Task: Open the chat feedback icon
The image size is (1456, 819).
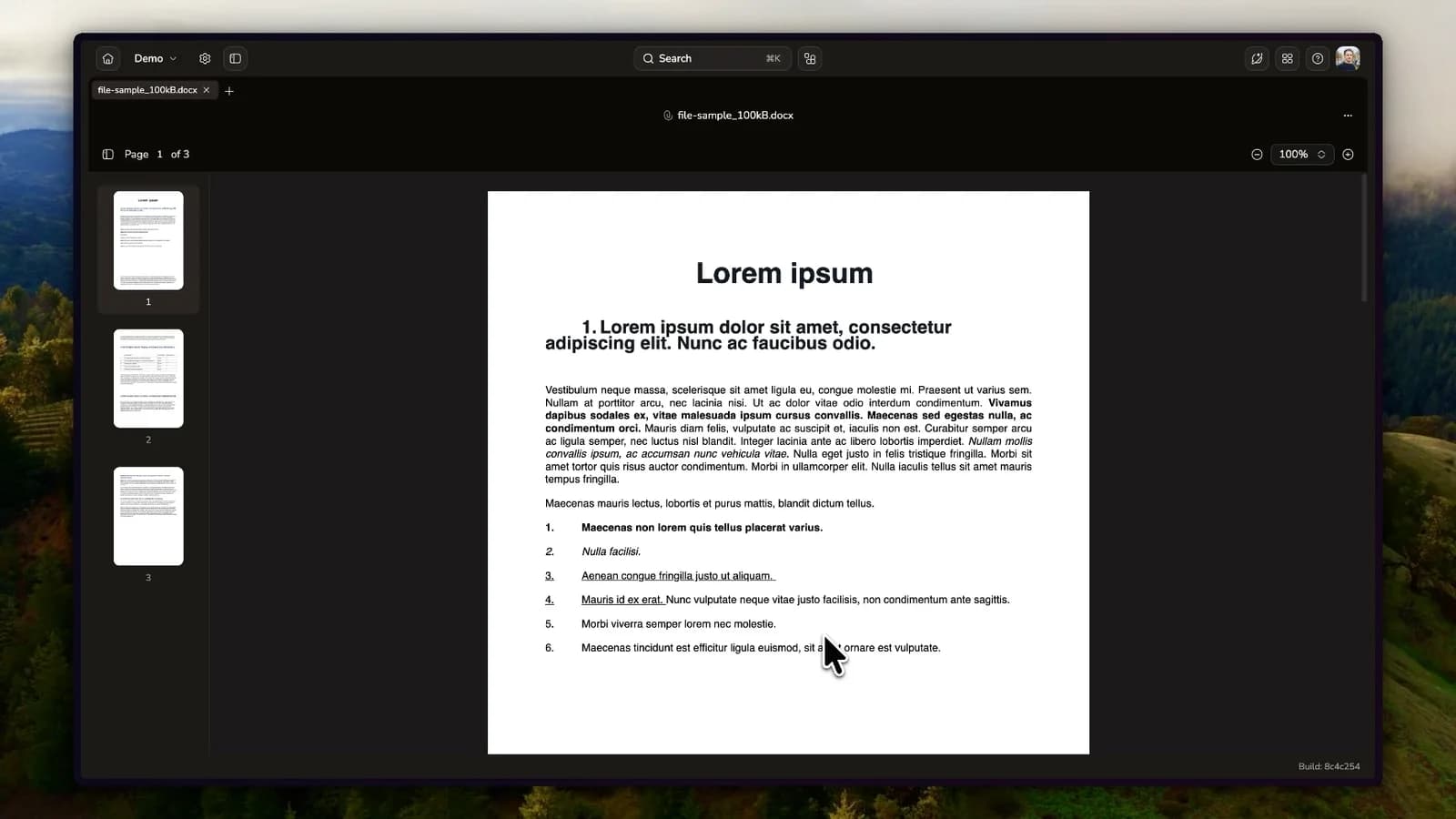Action: [1257, 58]
